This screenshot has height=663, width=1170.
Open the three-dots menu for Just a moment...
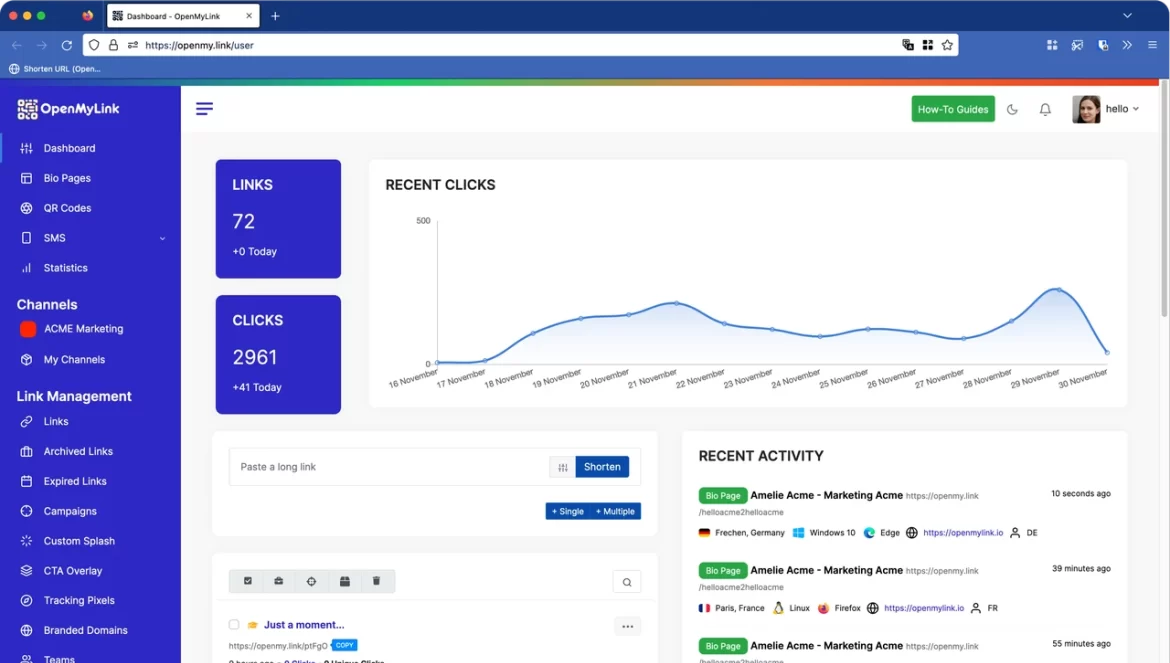click(x=628, y=626)
